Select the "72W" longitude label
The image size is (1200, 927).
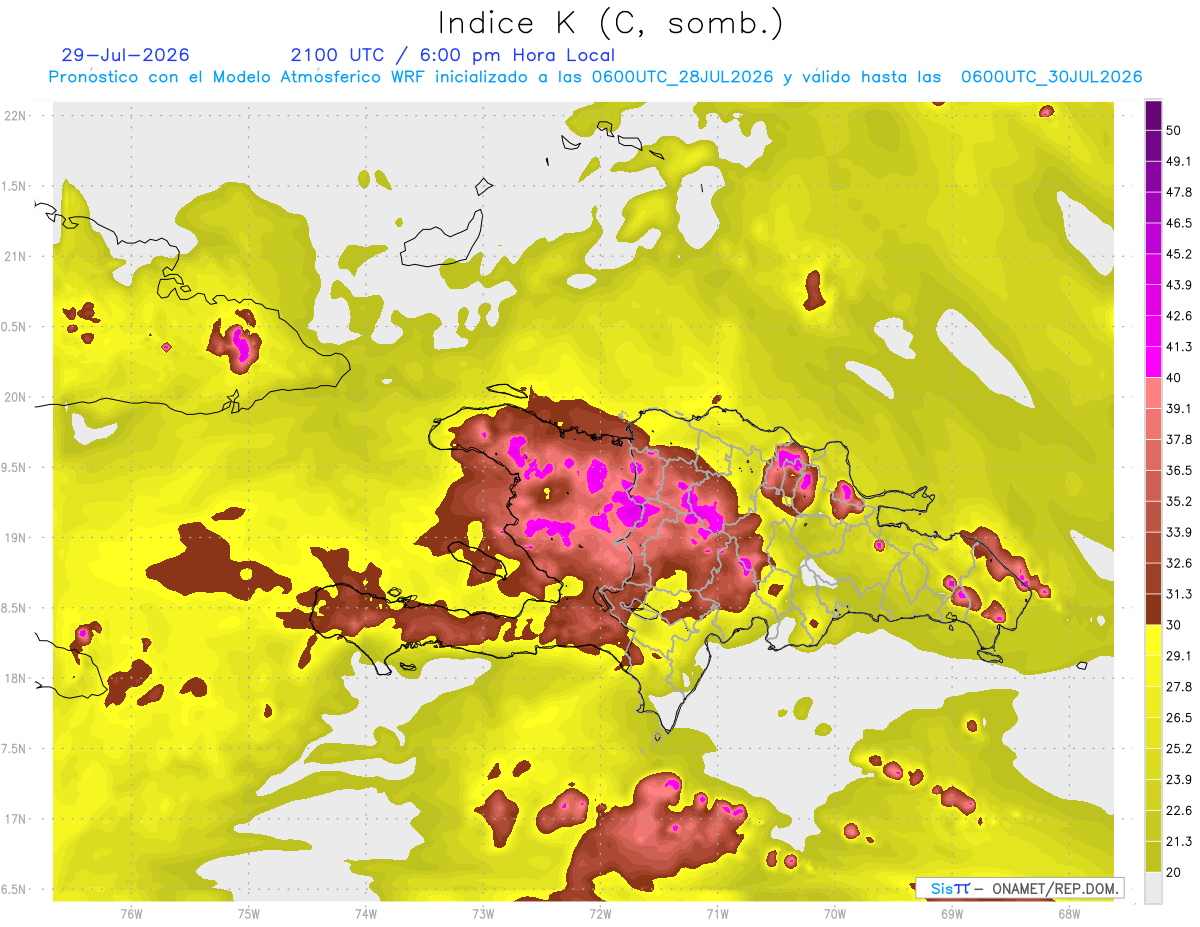point(600,913)
